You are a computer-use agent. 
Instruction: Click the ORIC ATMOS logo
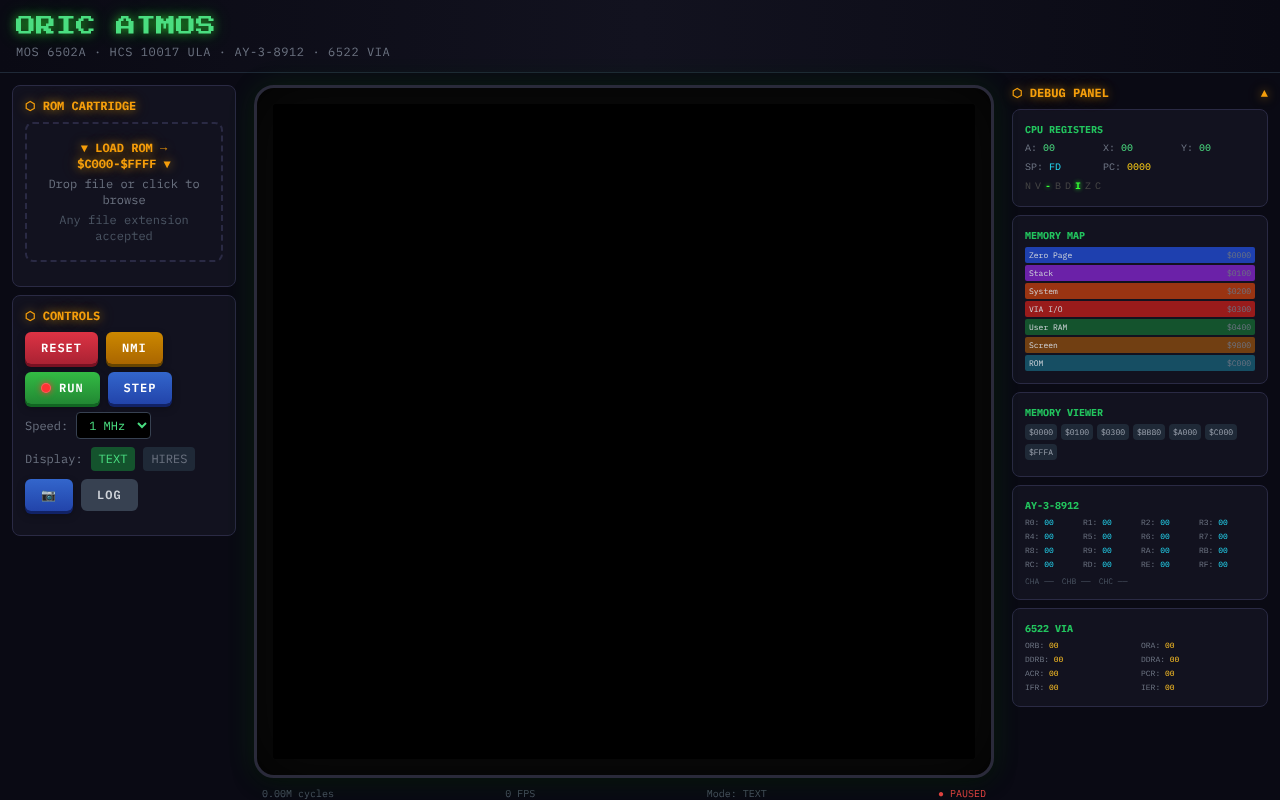tap(113, 24)
